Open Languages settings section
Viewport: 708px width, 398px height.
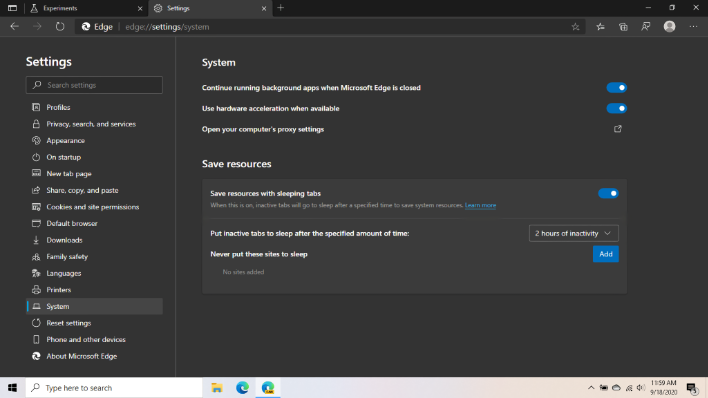tap(94, 273)
